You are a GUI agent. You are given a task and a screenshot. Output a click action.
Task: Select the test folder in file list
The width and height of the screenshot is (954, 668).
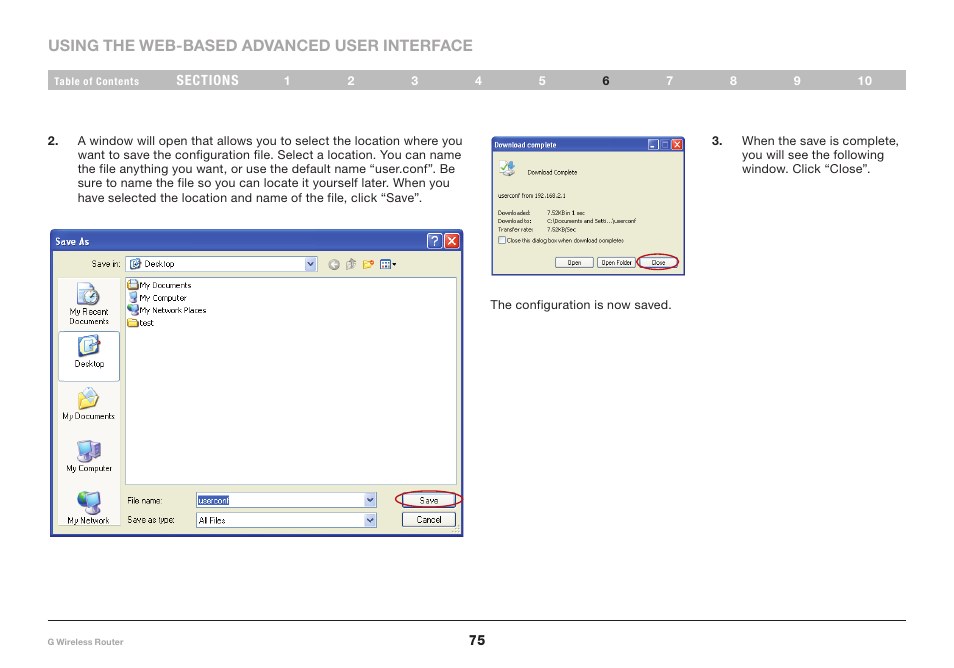click(x=141, y=322)
